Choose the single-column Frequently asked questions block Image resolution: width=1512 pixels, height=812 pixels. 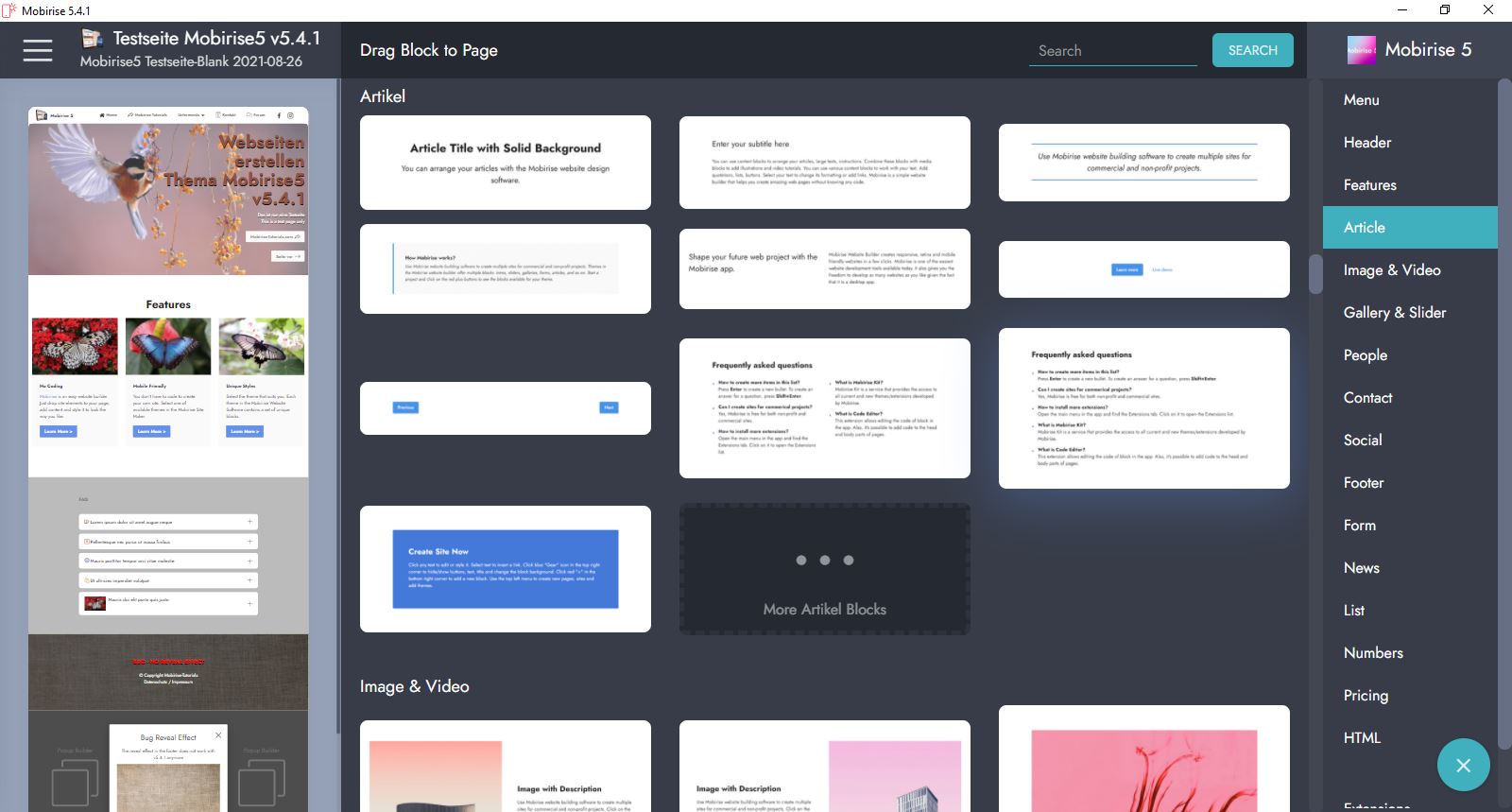pos(1144,408)
